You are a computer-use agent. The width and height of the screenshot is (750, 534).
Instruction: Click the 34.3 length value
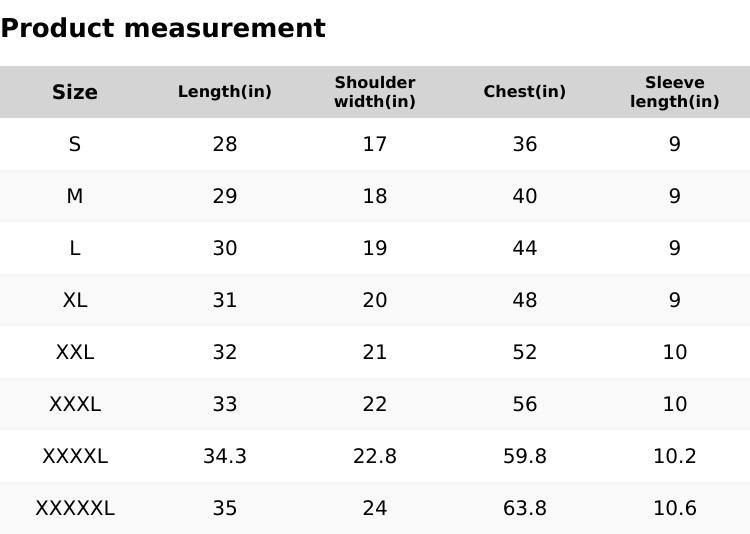pos(225,456)
